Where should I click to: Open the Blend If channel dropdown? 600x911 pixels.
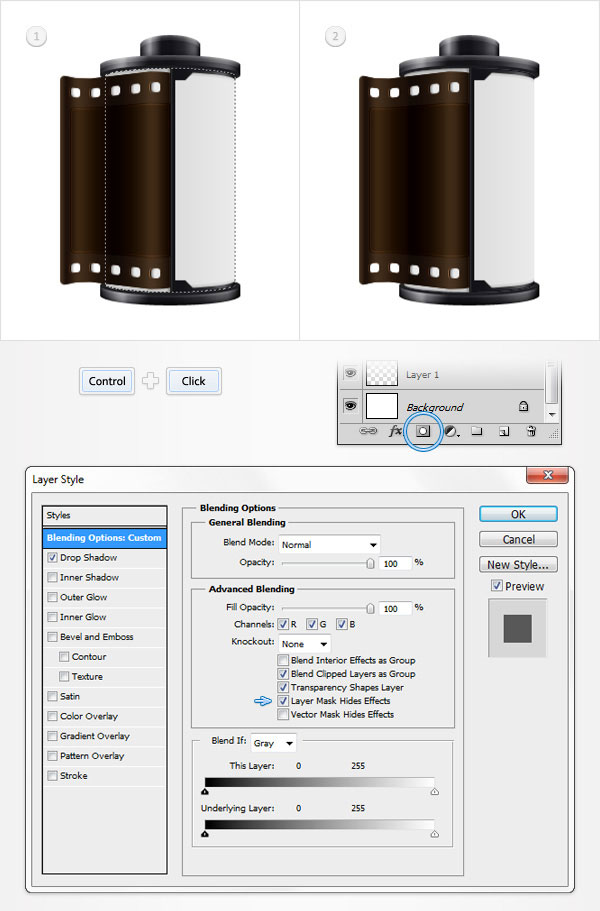(274, 743)
